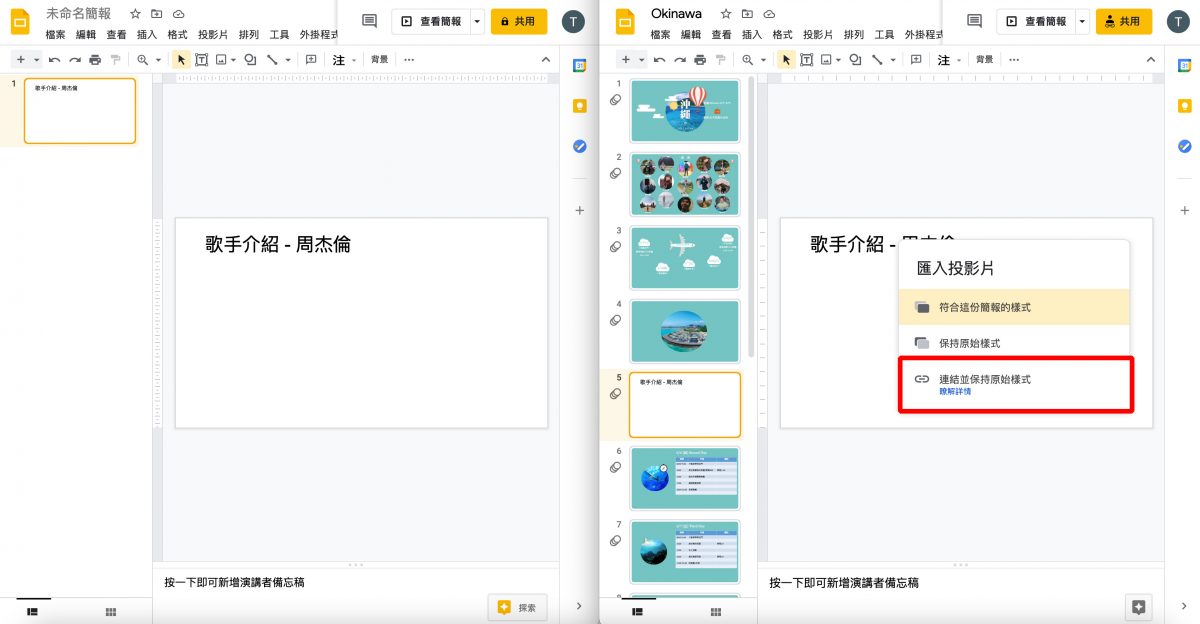
Task: Undo the last action in the 未命名簡報 window
Action: [x=55, y=60]
